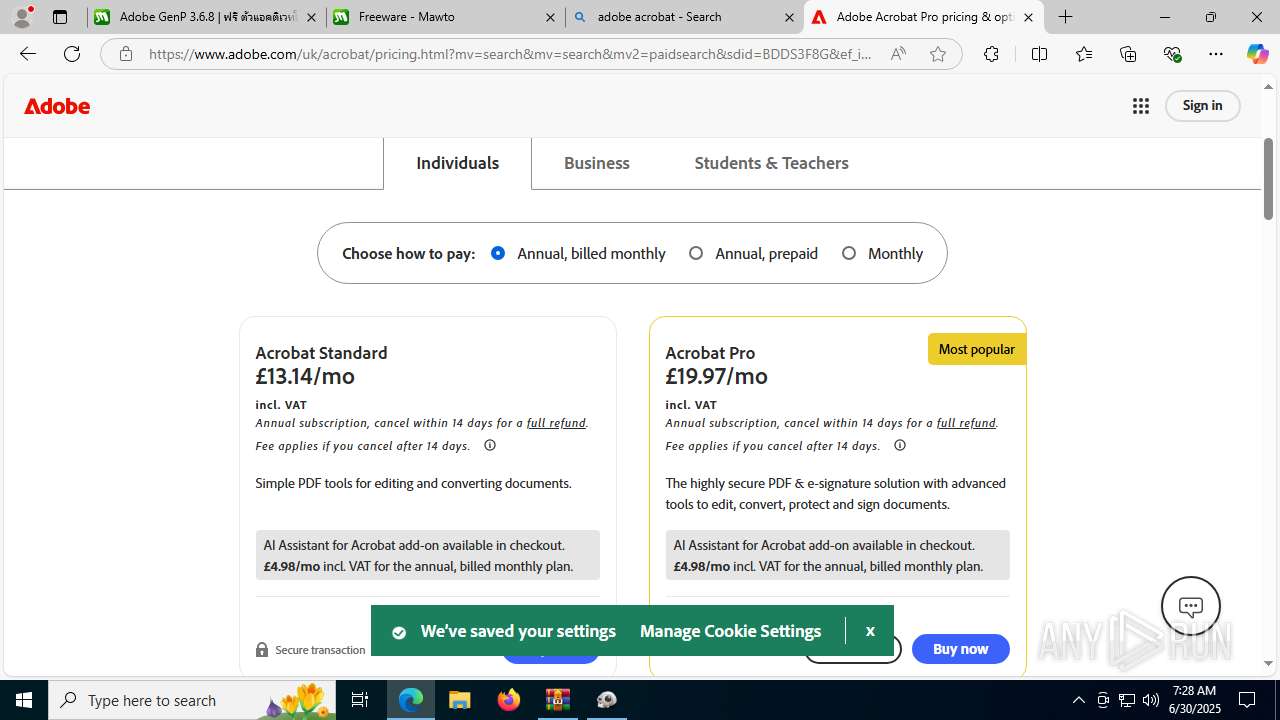Open the Windows Start menu

(x=24, y=700)
